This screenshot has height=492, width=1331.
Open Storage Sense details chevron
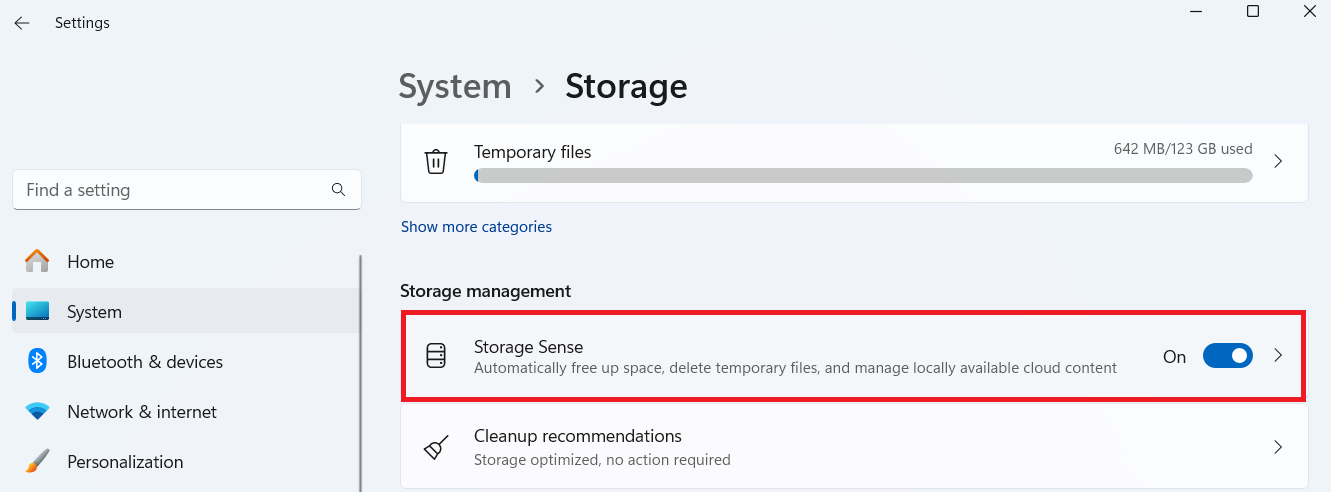click(1277, 356)
